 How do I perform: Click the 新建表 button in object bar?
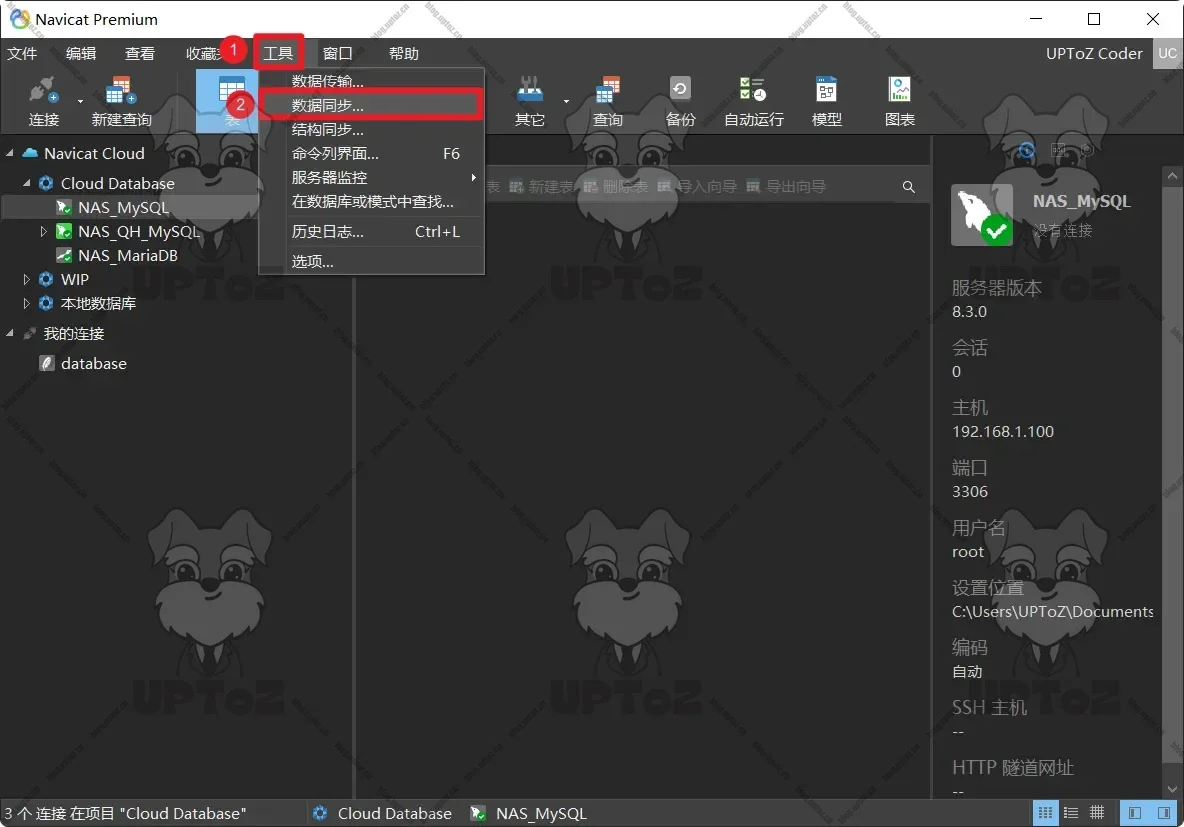click(x=541, y=187)
